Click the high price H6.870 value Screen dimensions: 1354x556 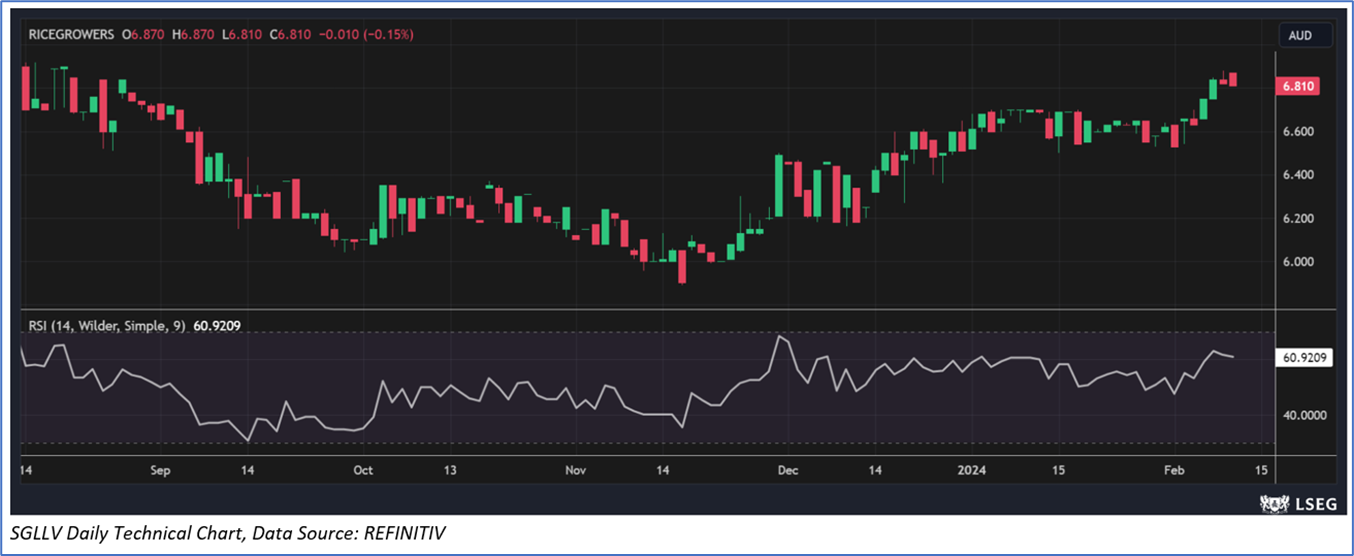click(193, 35)
